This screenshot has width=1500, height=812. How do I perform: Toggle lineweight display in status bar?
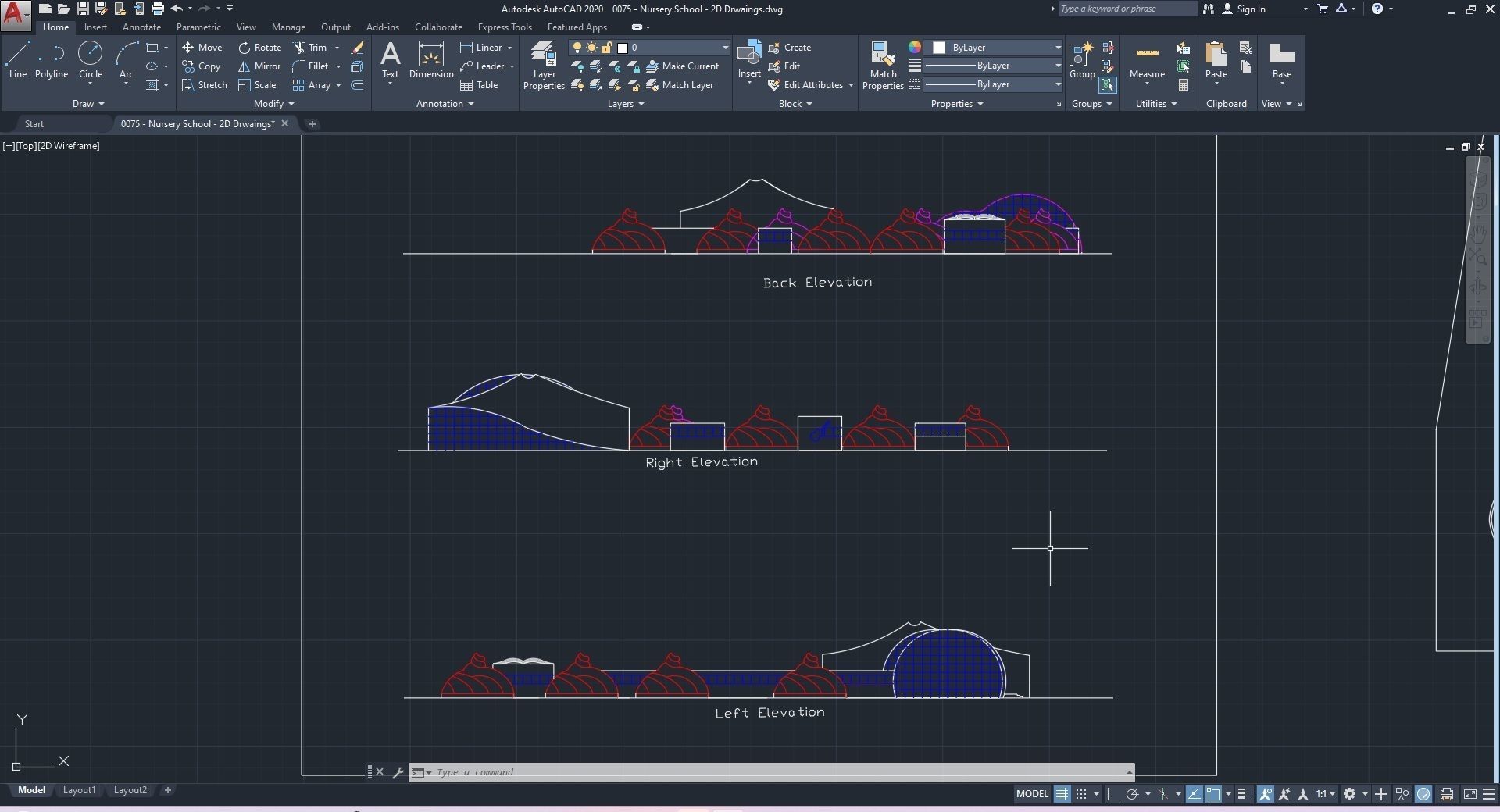click(1245, 794)
